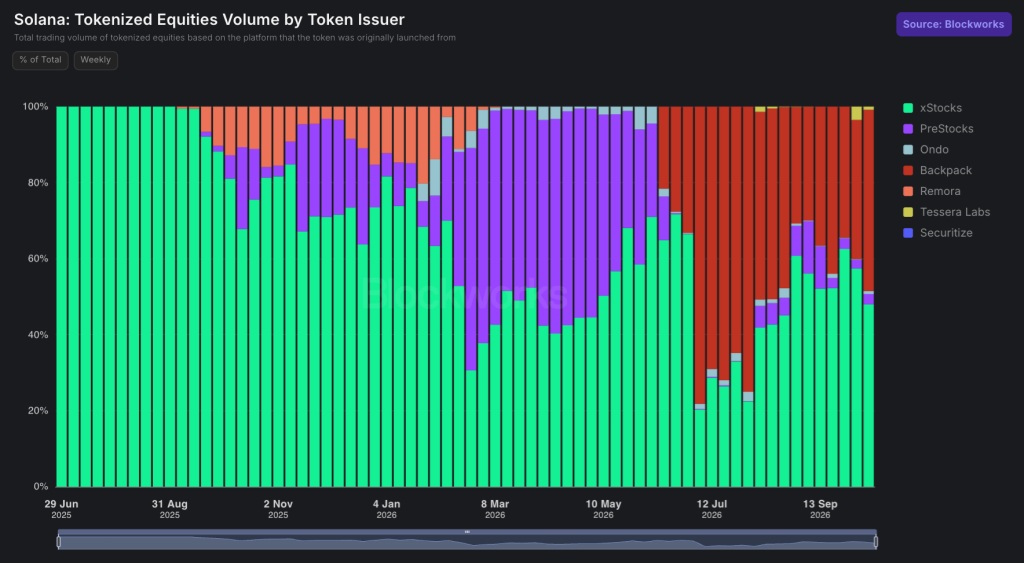
Task: Click the chart title text
Action: point(209,20)
